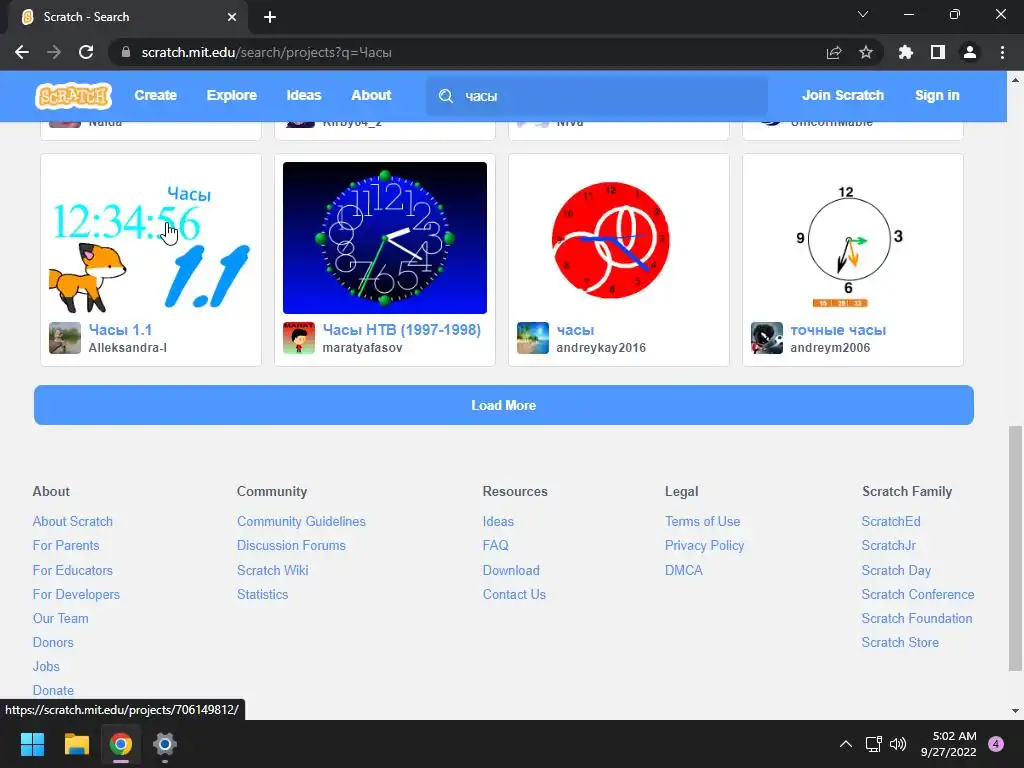1024x768 pixels.
Task: Open the Scratch Wiki footer link
Action: pyautogui.click(x=272, y=570)
